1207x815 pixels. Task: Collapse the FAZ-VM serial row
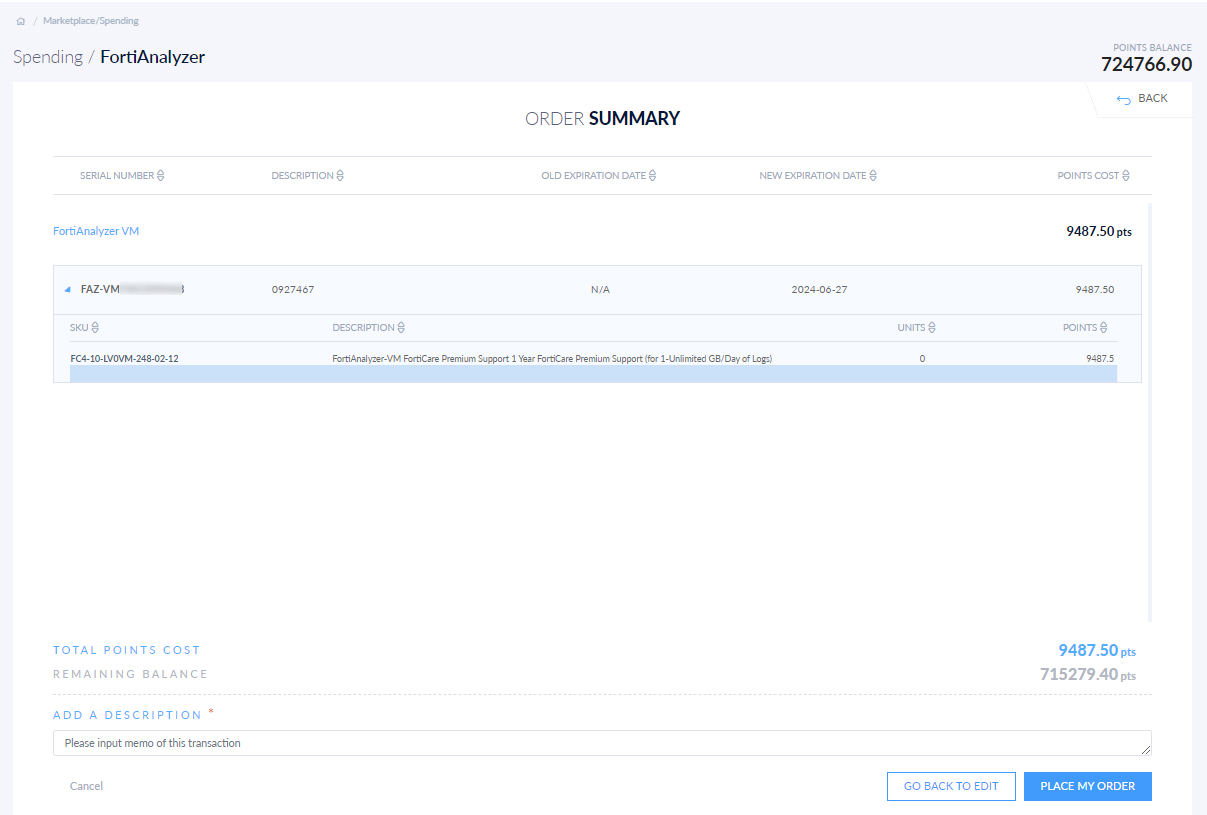click(x=68, y=290)
